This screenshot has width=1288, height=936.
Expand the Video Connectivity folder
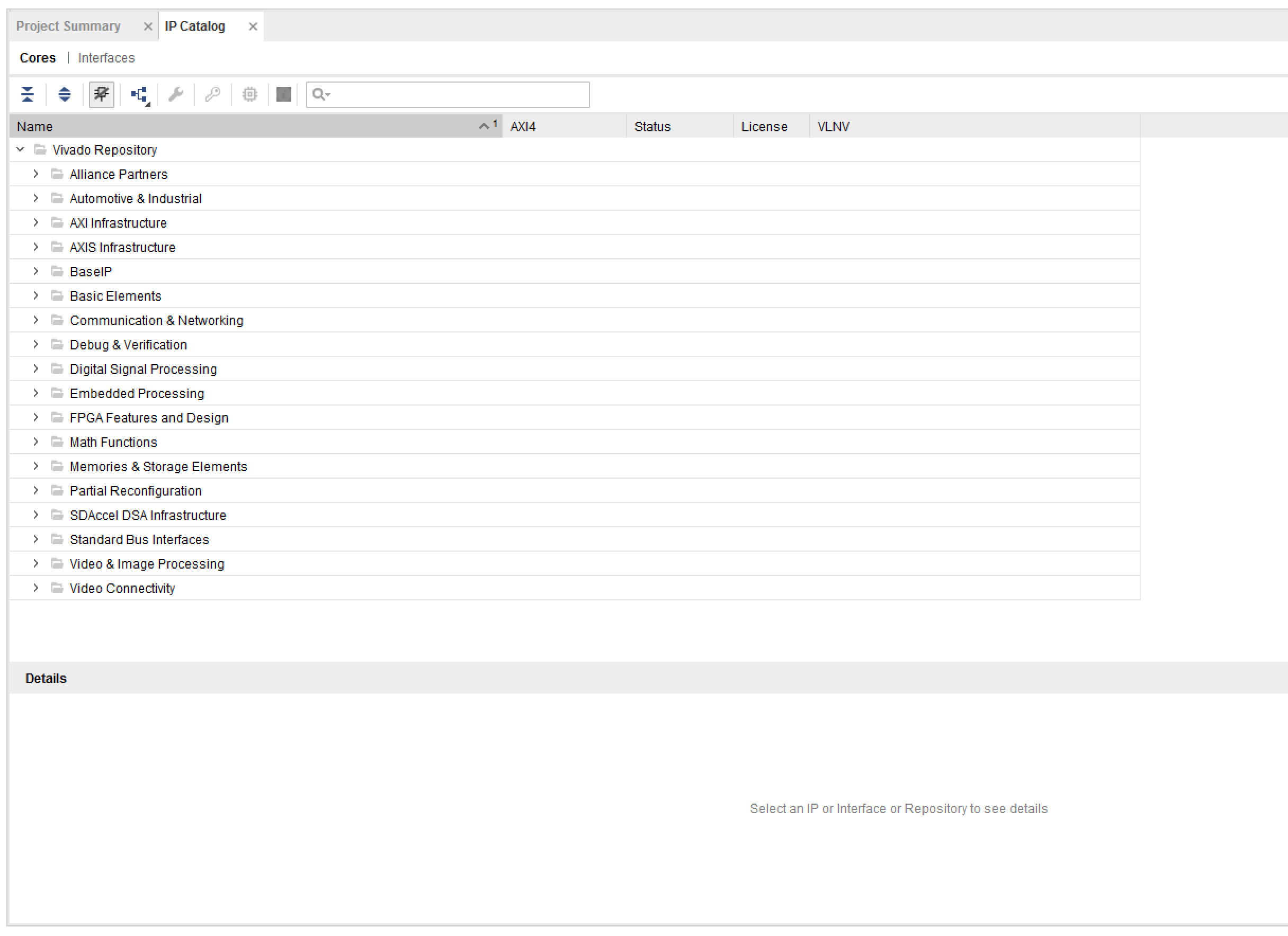36,589
